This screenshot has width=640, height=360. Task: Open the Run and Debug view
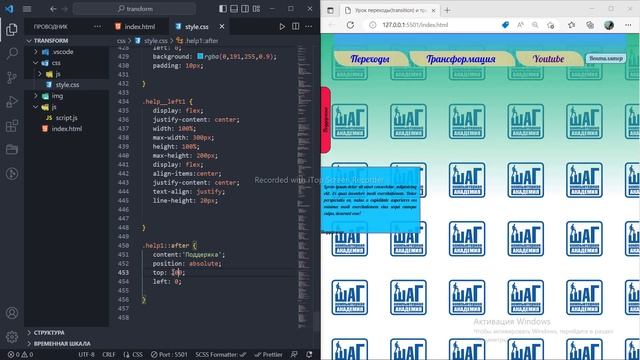pyautogui.click(x=12, y=101)
